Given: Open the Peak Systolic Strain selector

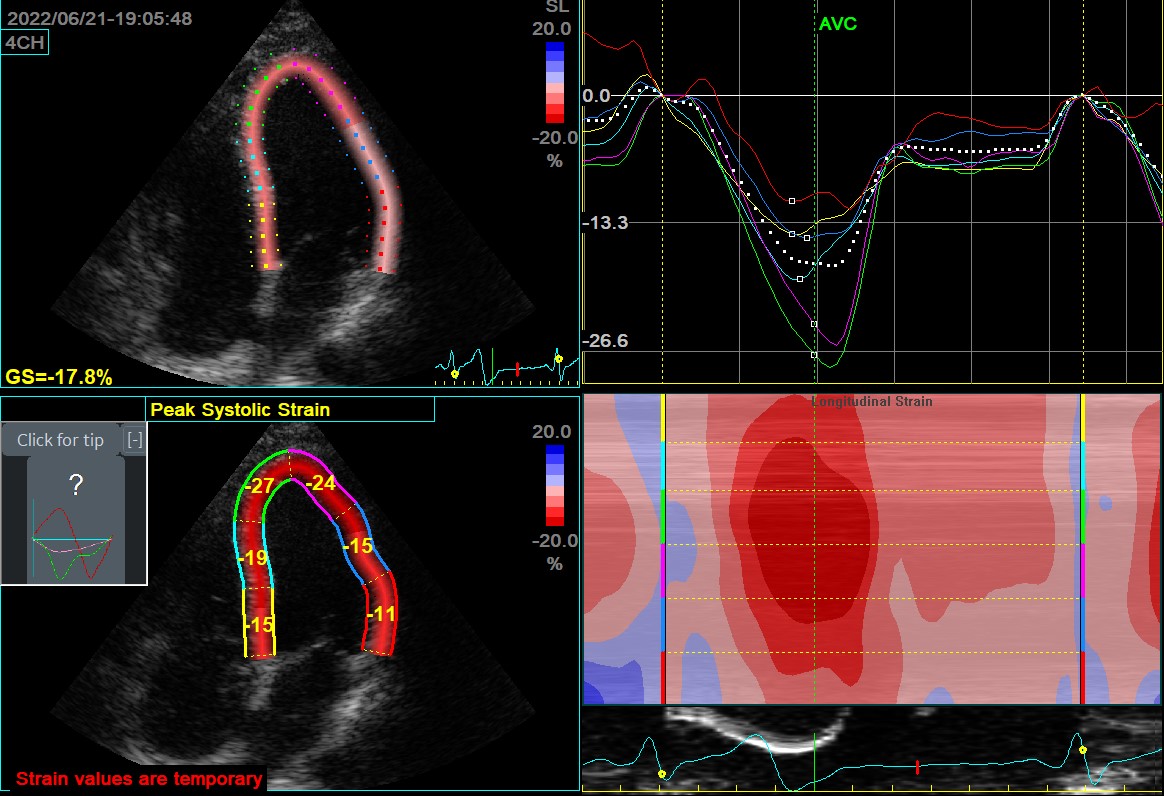Looking at the screenshot, I should pos(290,409).
